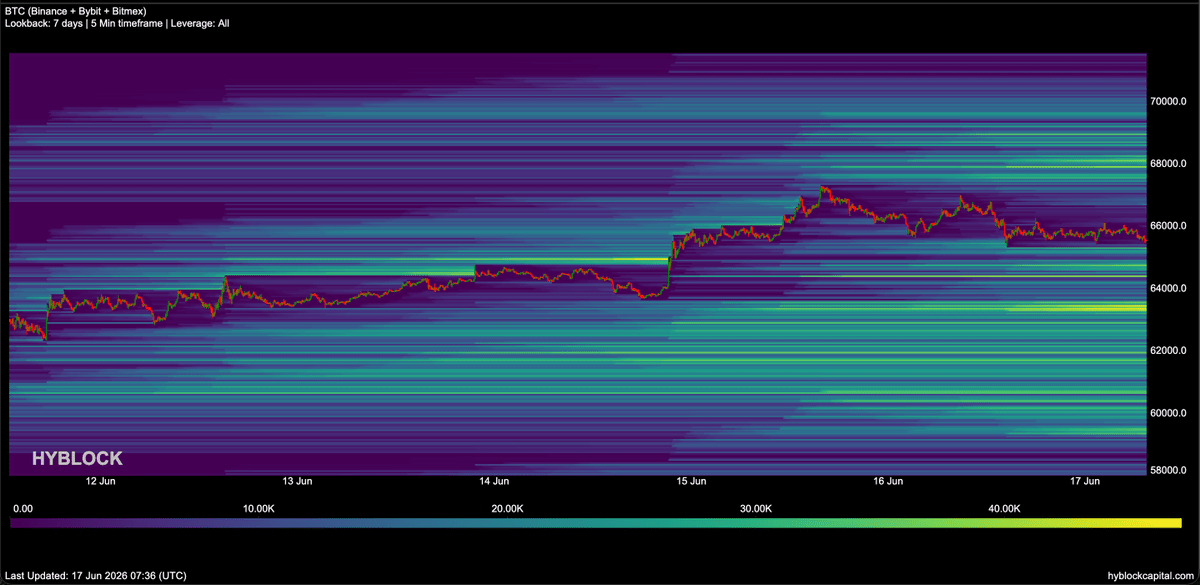Select the 16 Jun date marker
The width and height of the screenshot is (1200, 585).
click(x=888, y=482)
